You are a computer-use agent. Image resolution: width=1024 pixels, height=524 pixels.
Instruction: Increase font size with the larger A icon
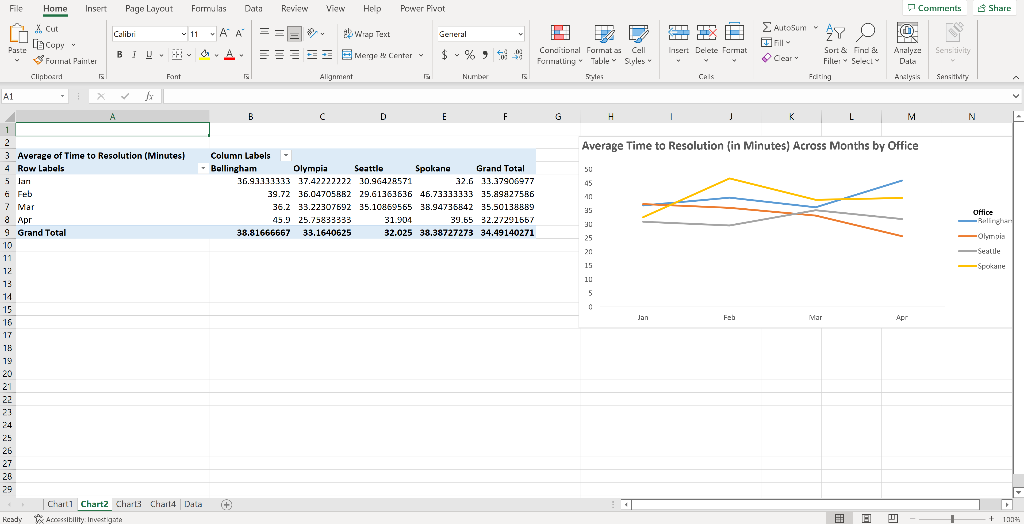pos(224,33)
